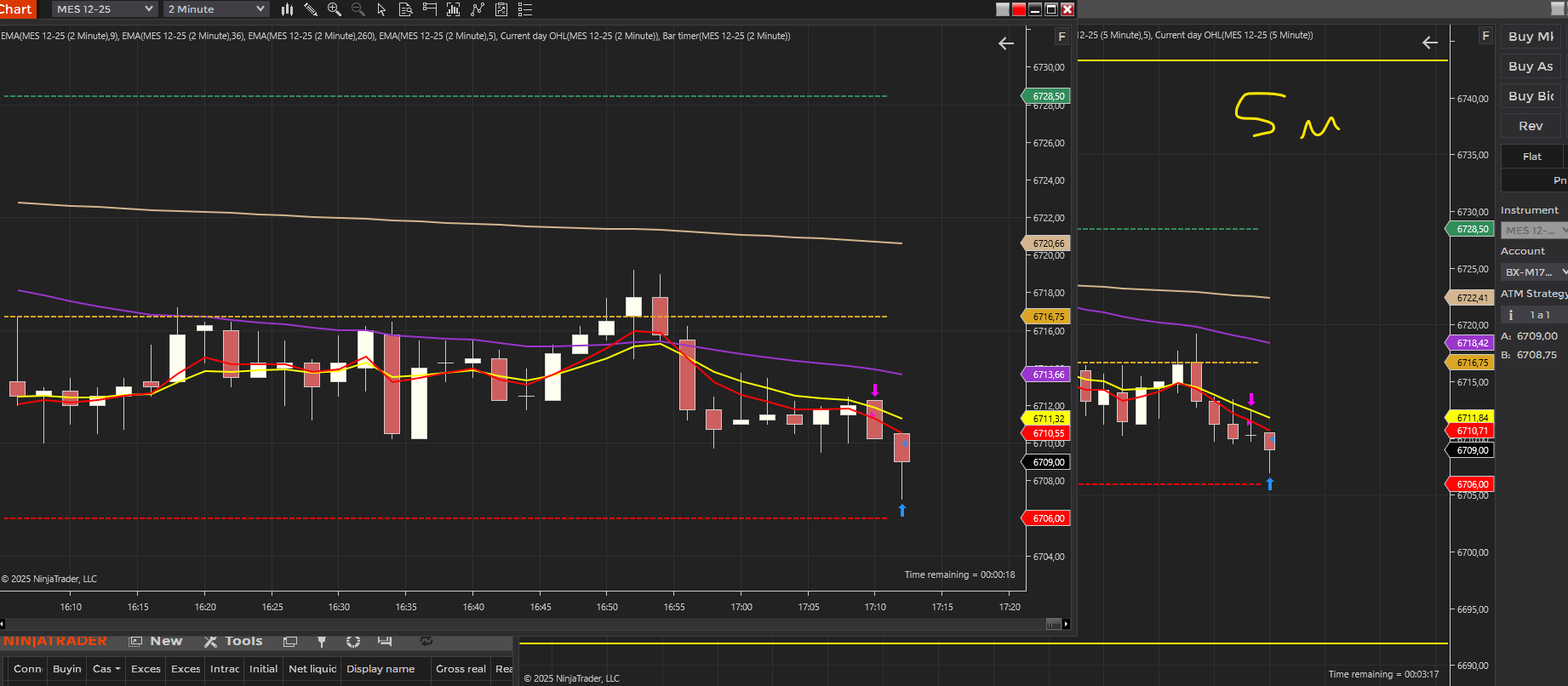Click the Initial column header

[x=263, y=669]
